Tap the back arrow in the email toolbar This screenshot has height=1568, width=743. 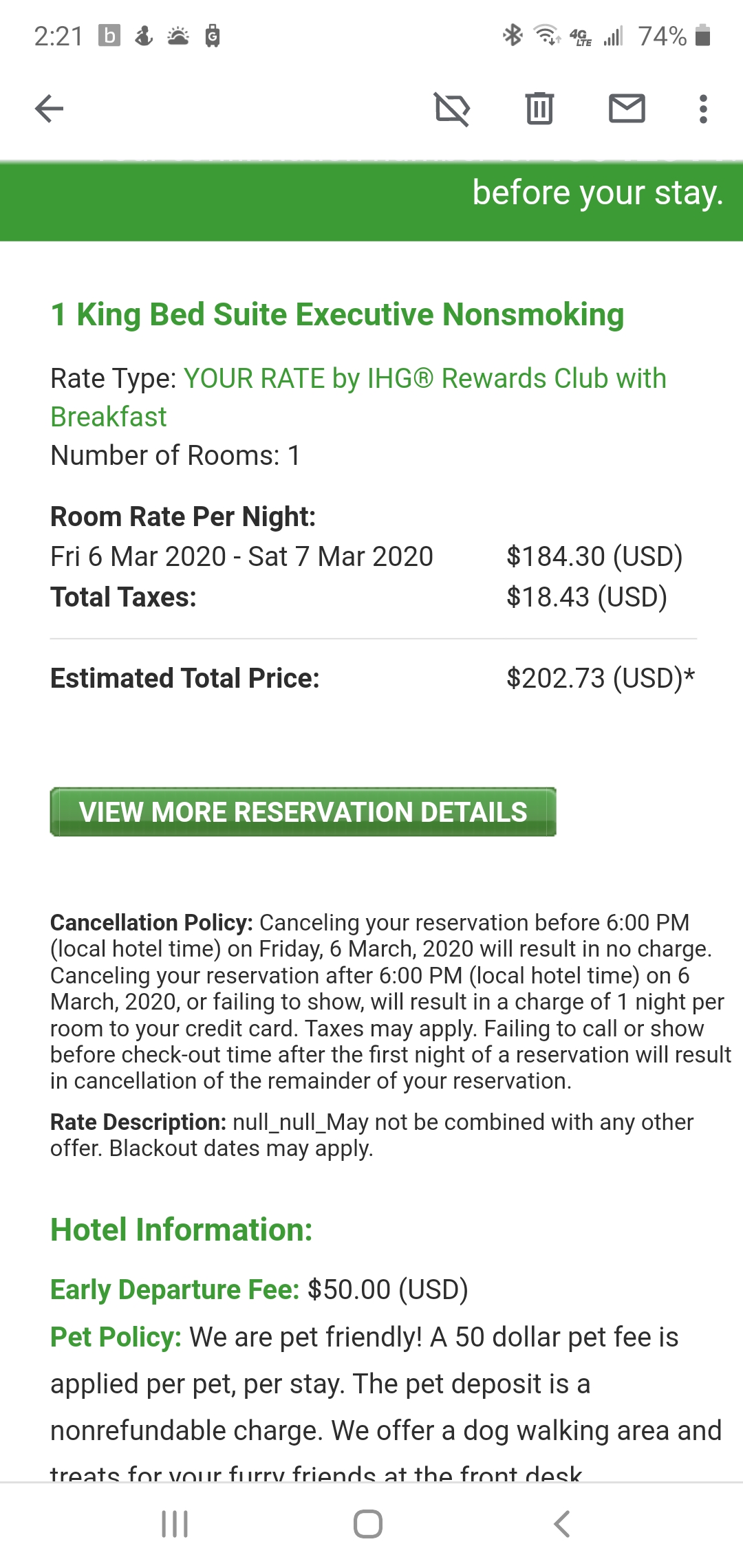point(49,109)
